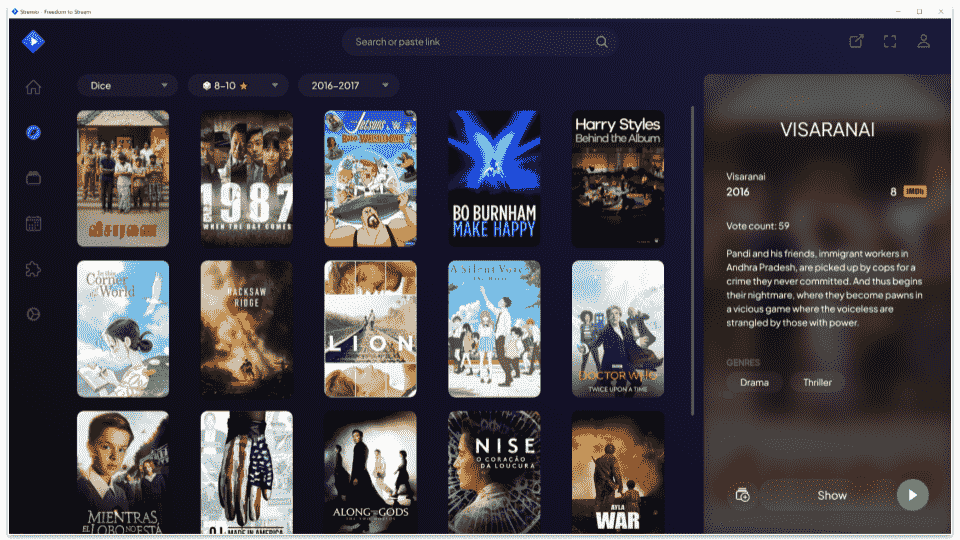Click the open external link icon
960x540 pixels.
(856, 41)
